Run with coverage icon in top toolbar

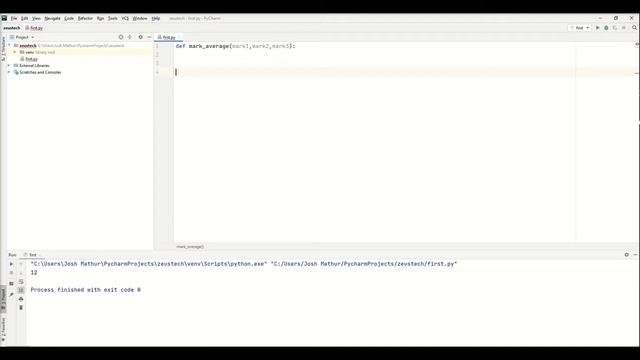[615, 28]
